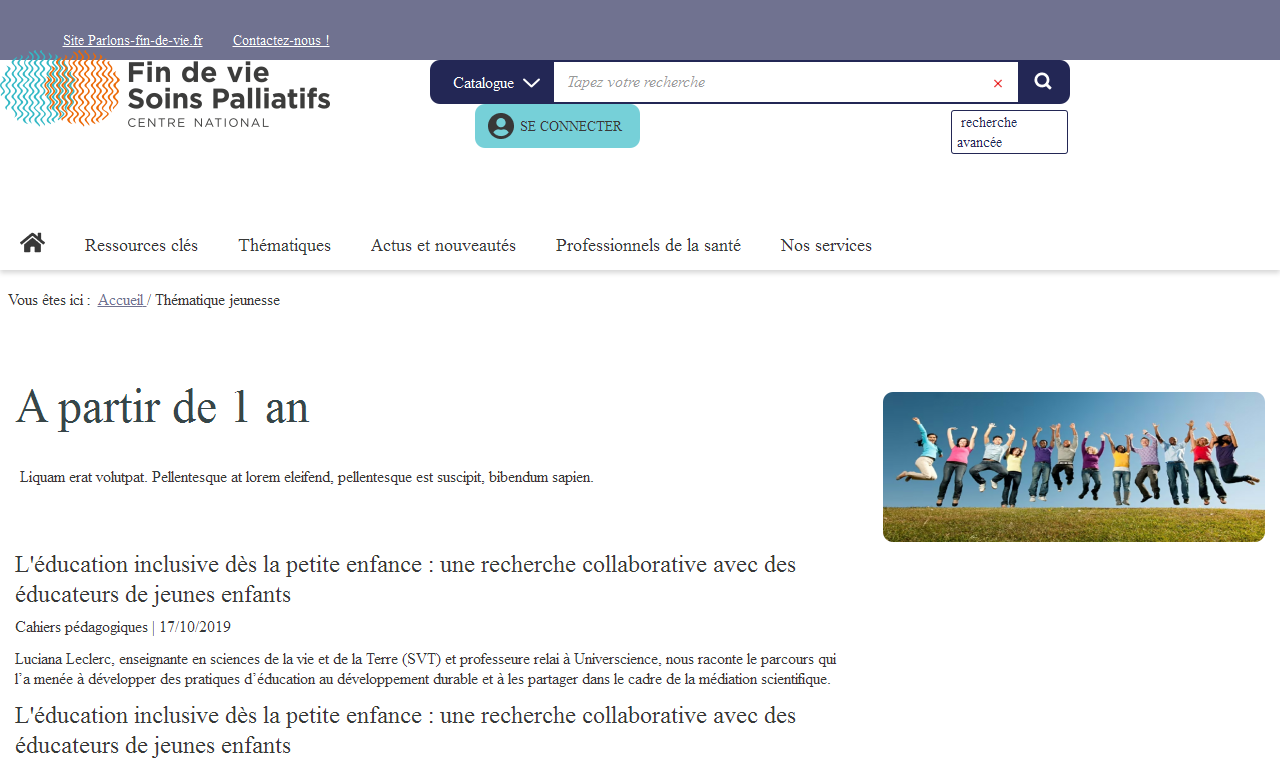Open the Ressources clés menu
Screen dimensions: 1280x768
pyautogui.click(x=141, y=246)
